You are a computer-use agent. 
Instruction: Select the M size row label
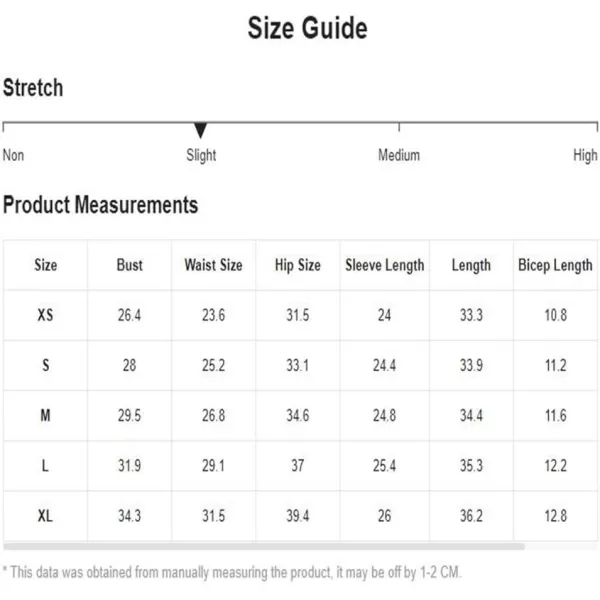[x=45, y=415]
